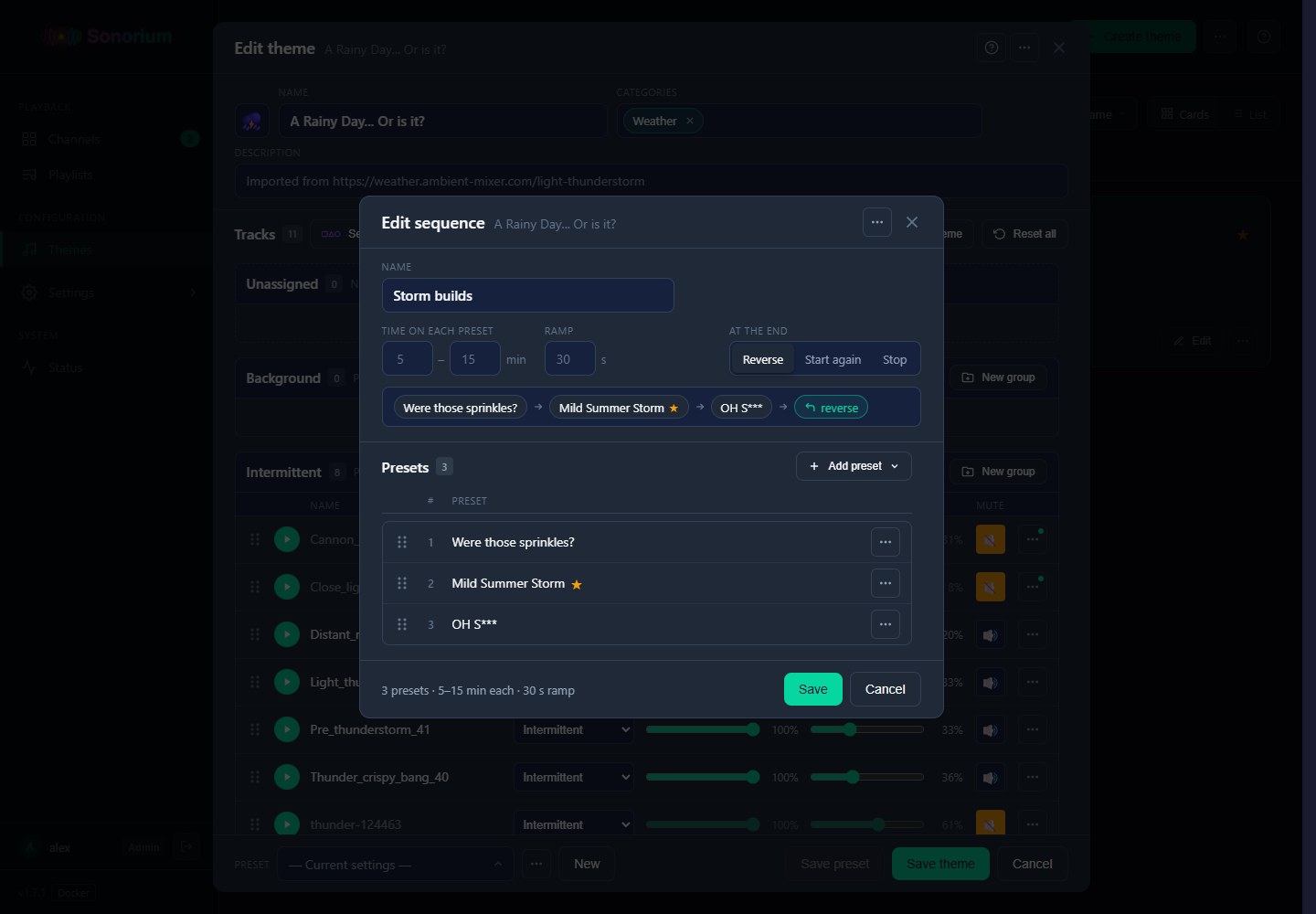Open the Current settings preset dropdown
This screenshot has width=1316, height=914.
tap(396, 864)
